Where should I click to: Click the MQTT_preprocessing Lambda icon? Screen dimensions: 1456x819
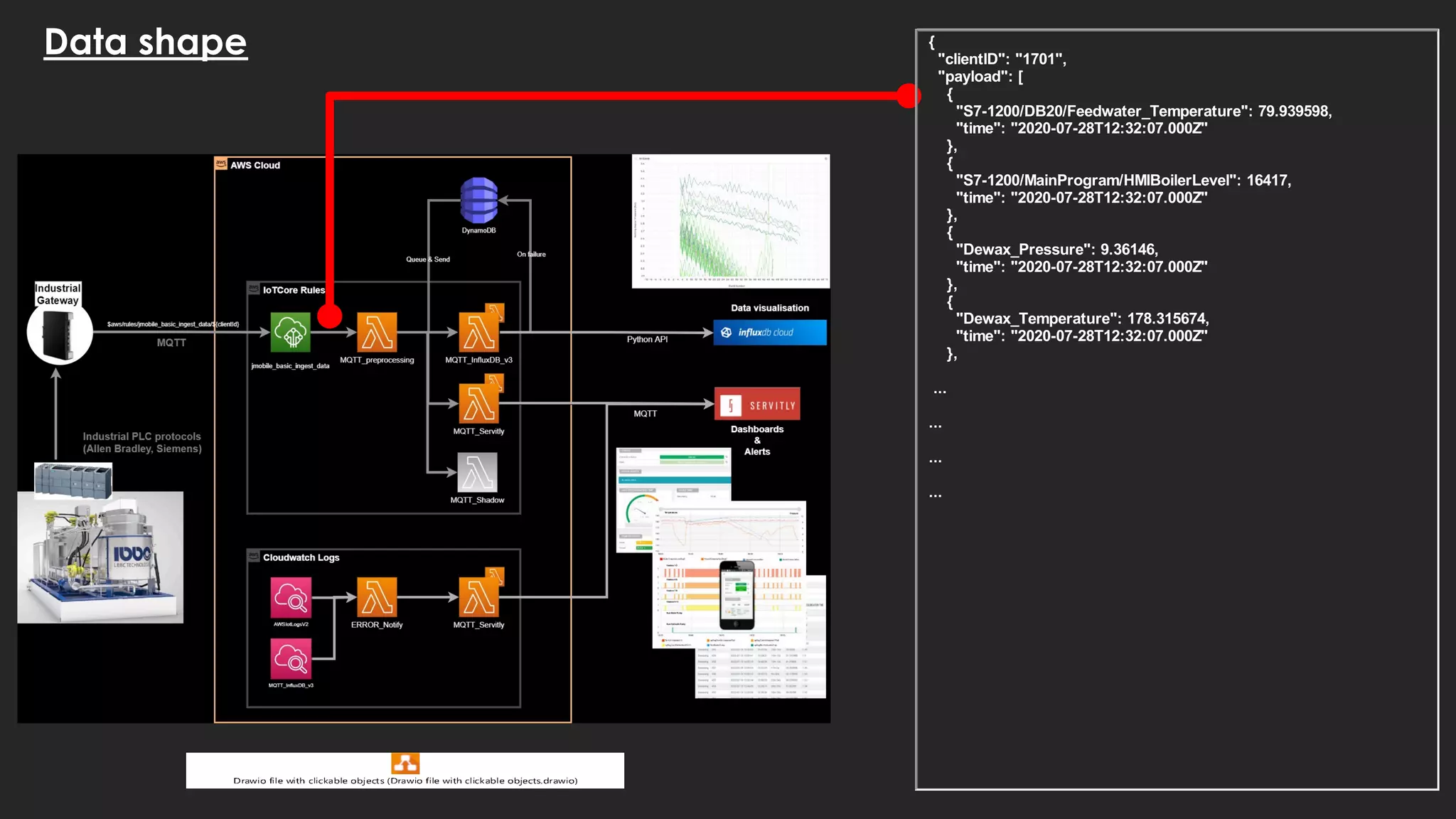click(x=377, y=332)
